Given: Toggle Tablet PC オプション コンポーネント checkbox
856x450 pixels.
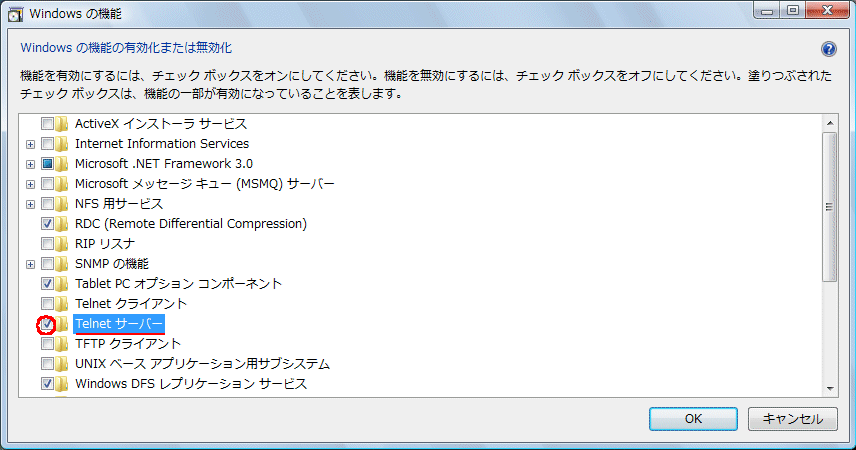Looking at the screenshot, I should (47, 284).
